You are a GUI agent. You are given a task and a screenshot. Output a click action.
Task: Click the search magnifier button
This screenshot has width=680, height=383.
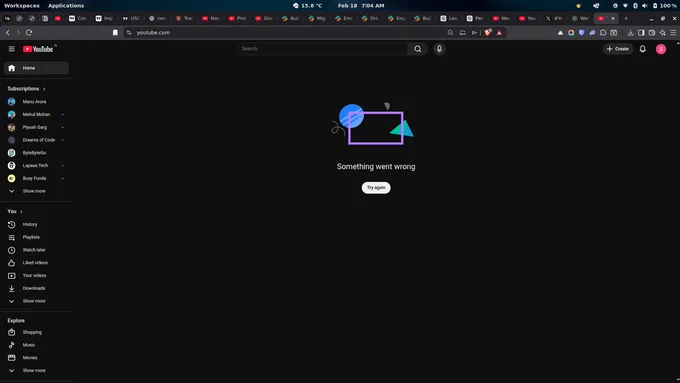(418, 49)
